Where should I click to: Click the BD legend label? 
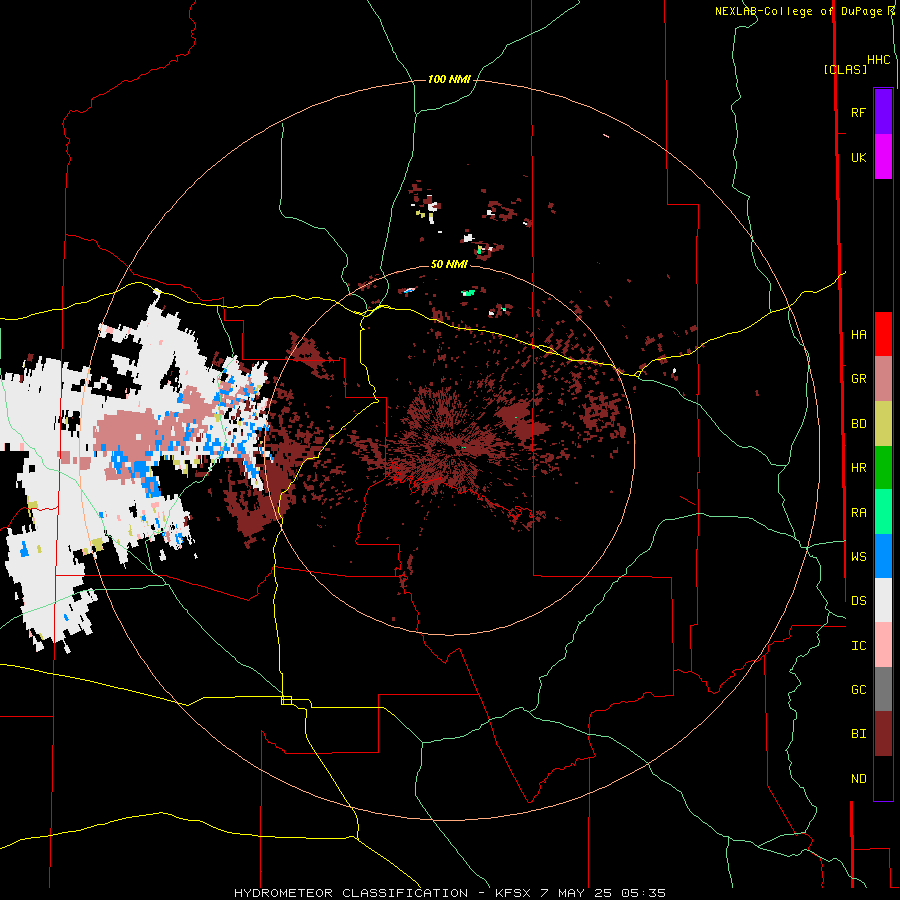click(x=858, y=424)
